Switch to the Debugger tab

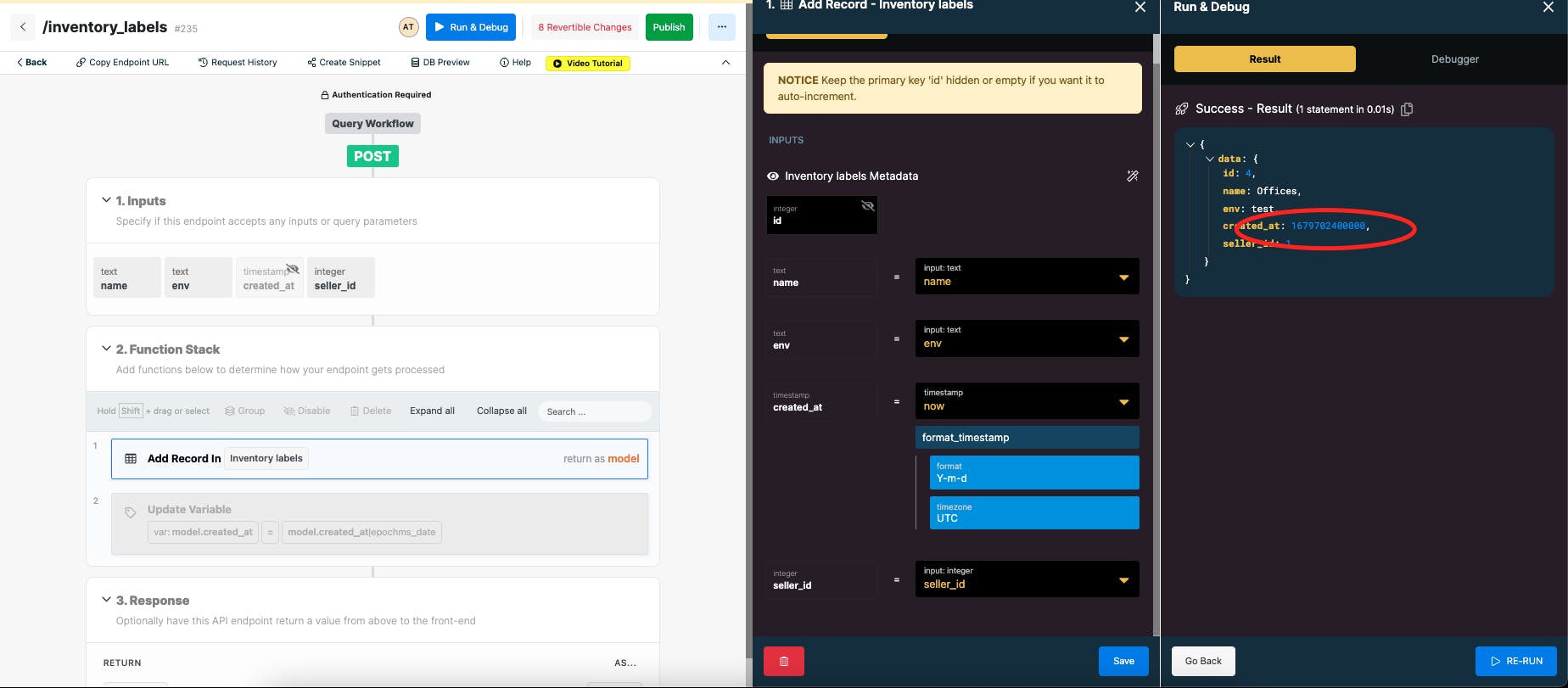(1455, 59)
